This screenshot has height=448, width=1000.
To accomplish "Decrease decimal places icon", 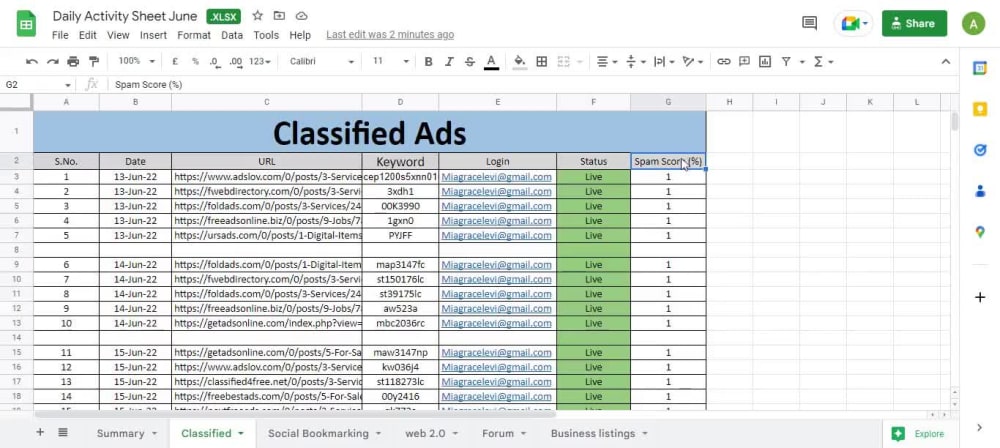I will [214, 62].
